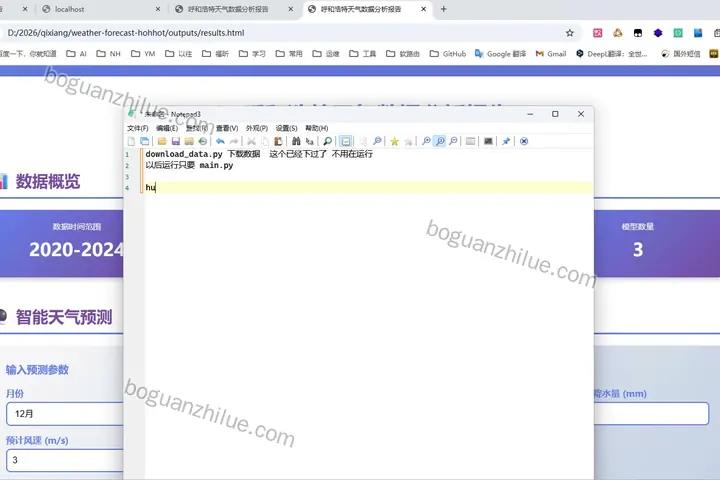The width and height of the screenshot is (720, 480).
Task: Click the Open file folder icon in Notepad3
Action: click(x=162, y=141)
